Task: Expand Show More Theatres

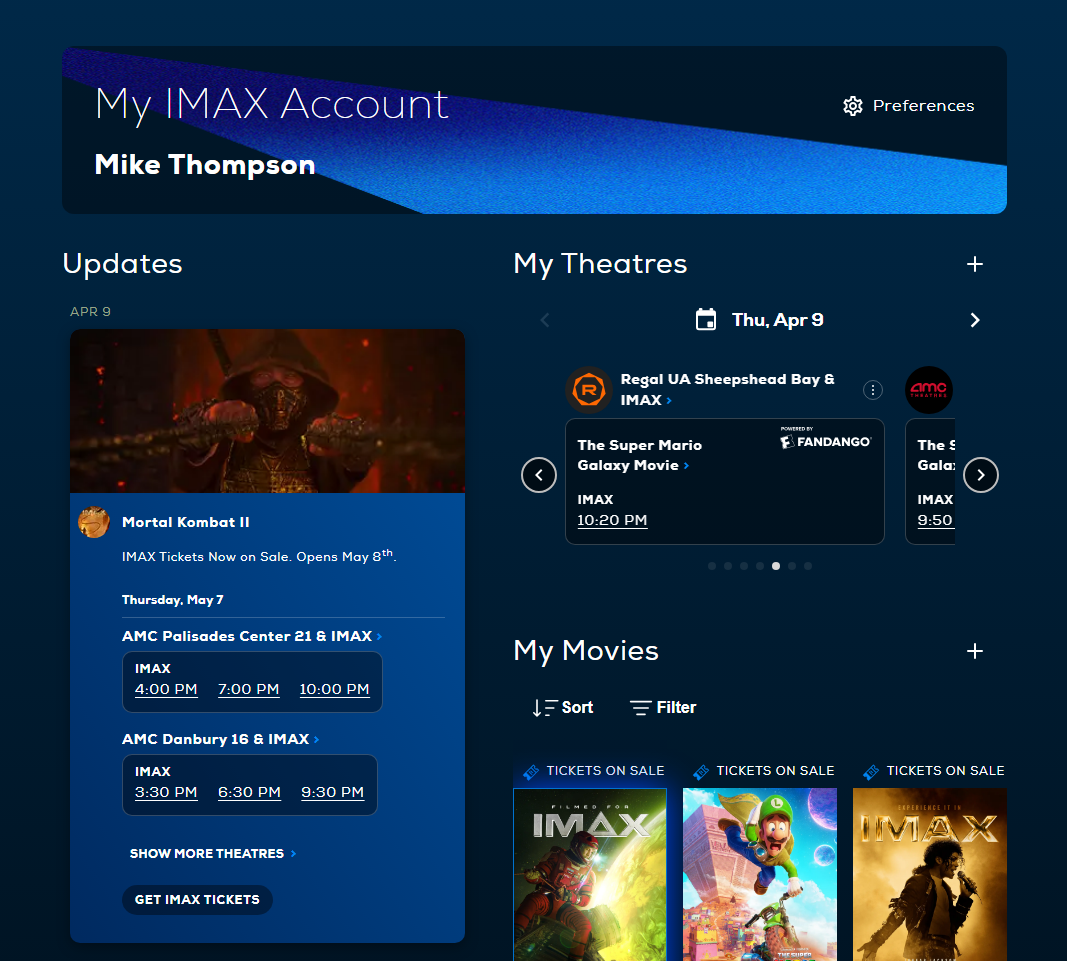Action: [213, 853]
